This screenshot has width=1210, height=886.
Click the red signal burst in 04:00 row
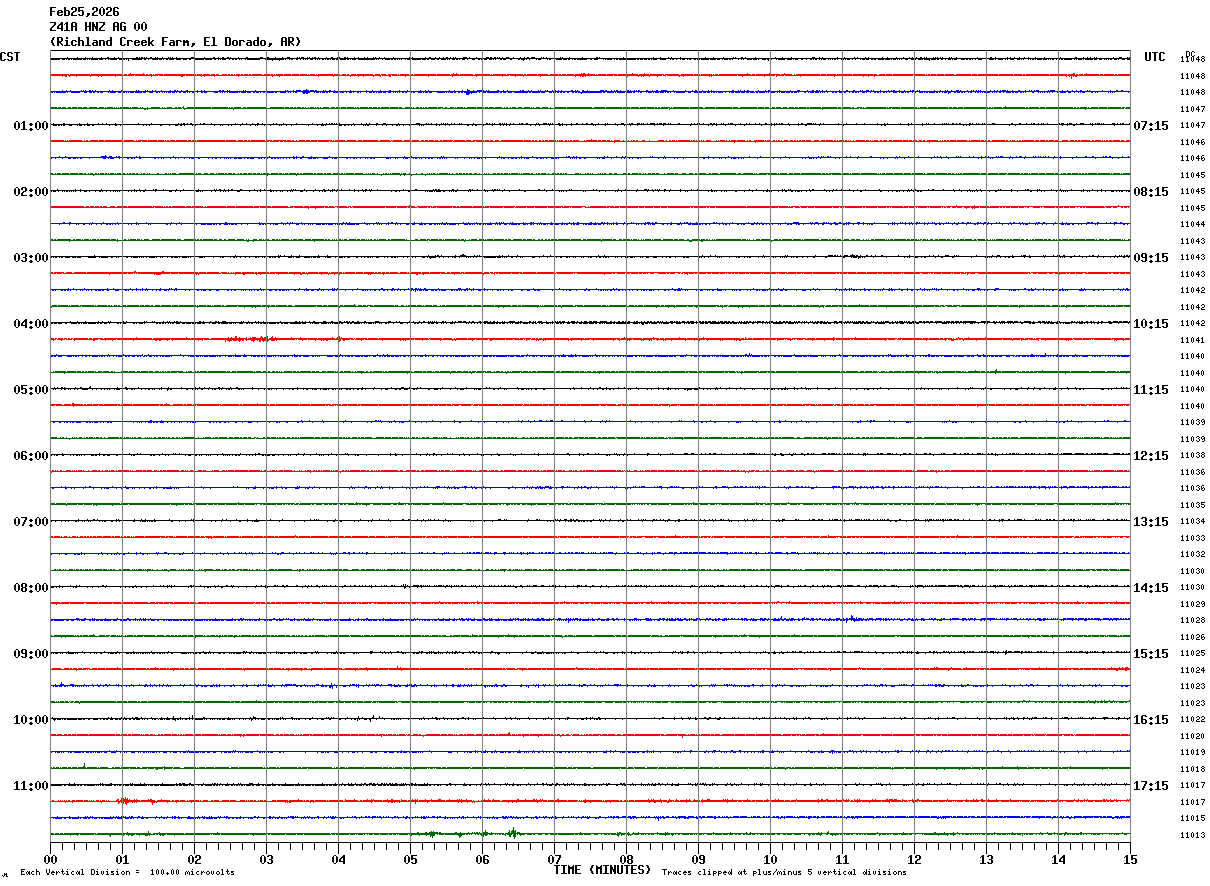[x=250, y=339]
